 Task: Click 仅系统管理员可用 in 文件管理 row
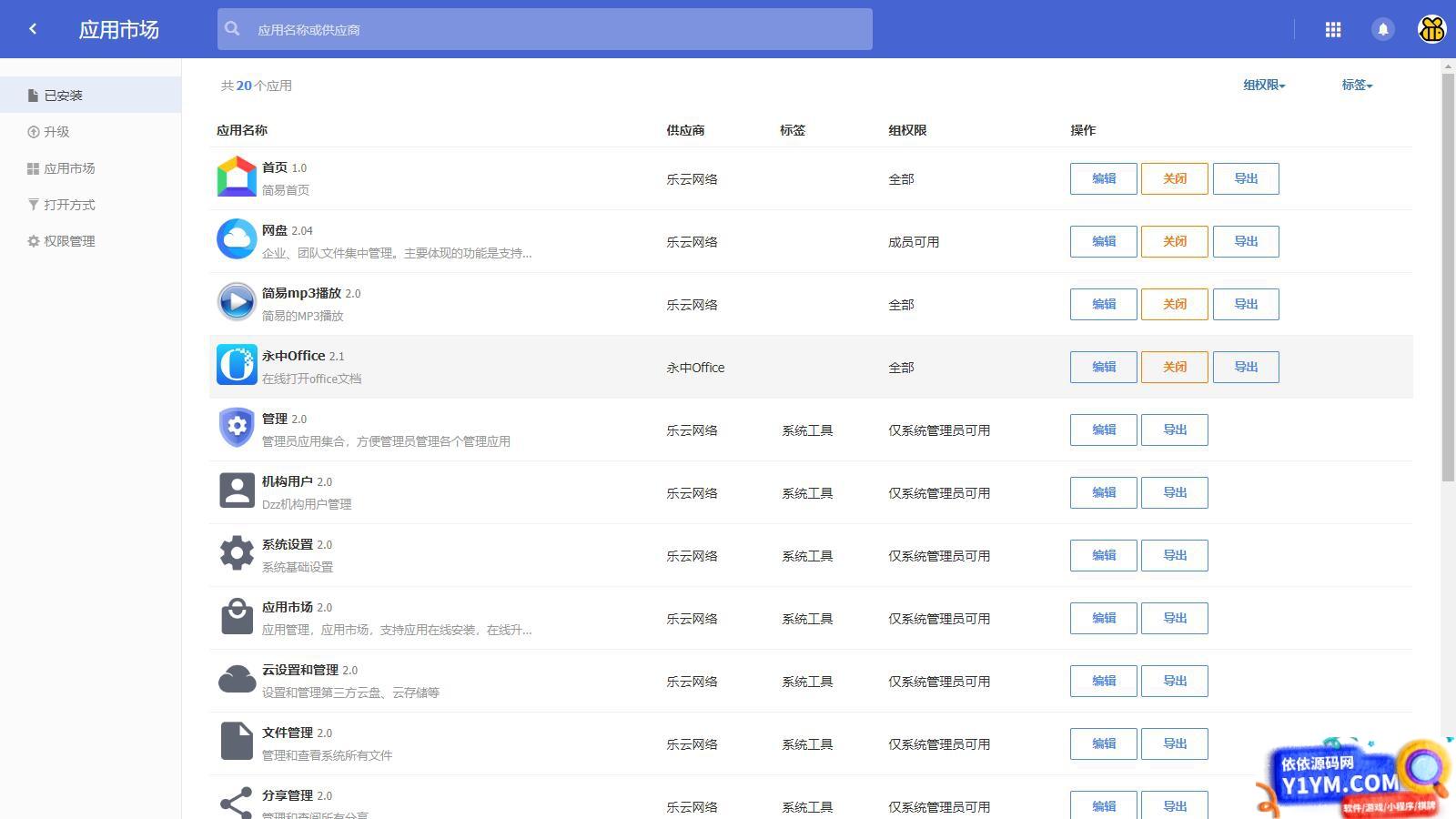(x=939, y=744)
